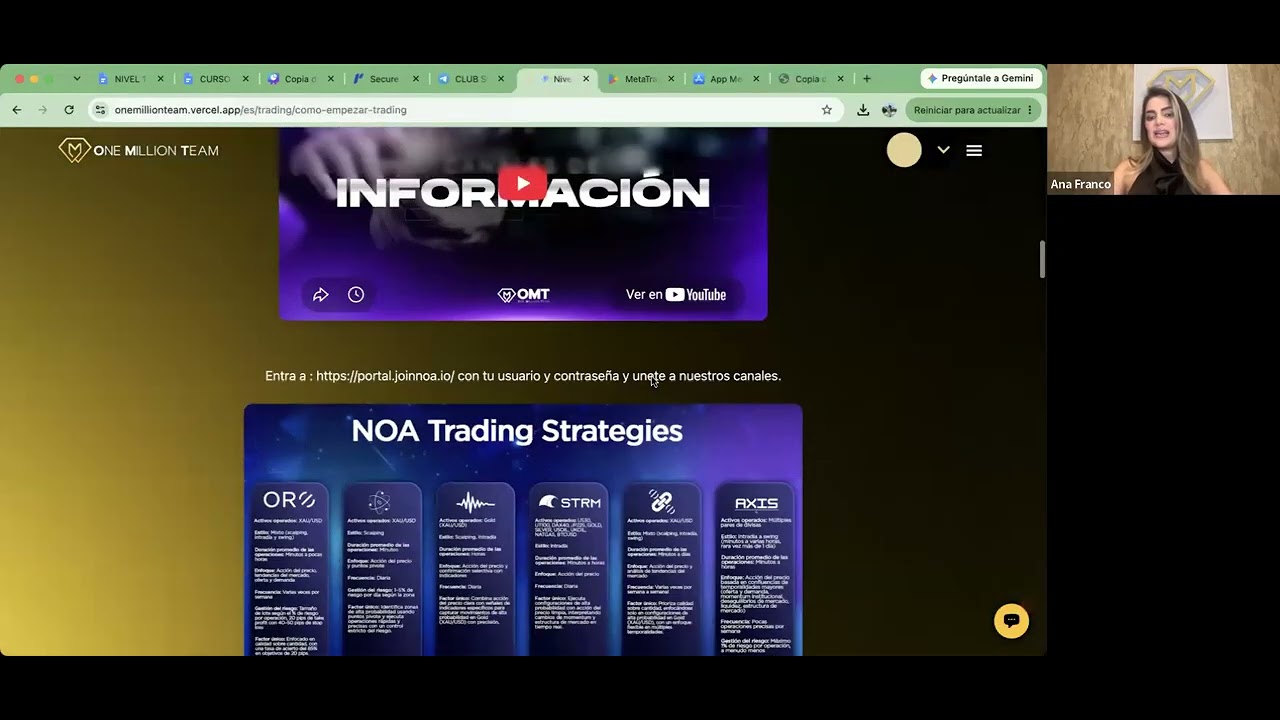Viewport: 1280px width, 720px height.
Task: Click the AXIS strategy logo
Action: [756, 503]
